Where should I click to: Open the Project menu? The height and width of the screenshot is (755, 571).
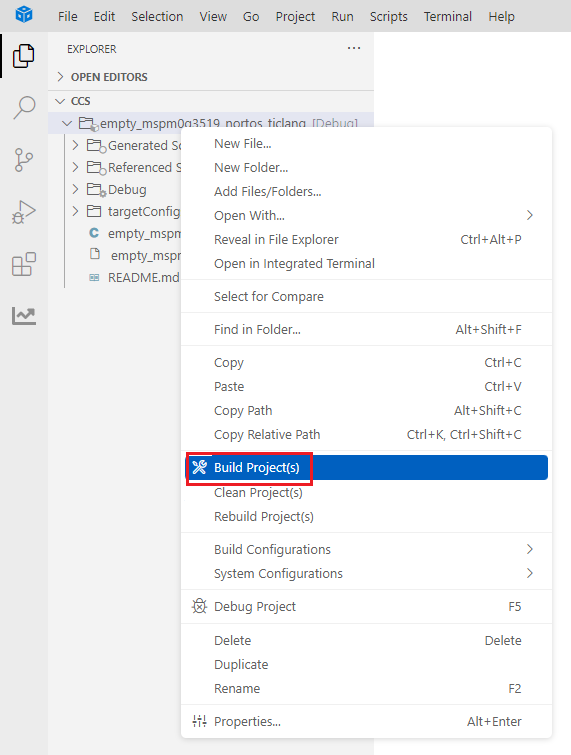coord(295,16)
